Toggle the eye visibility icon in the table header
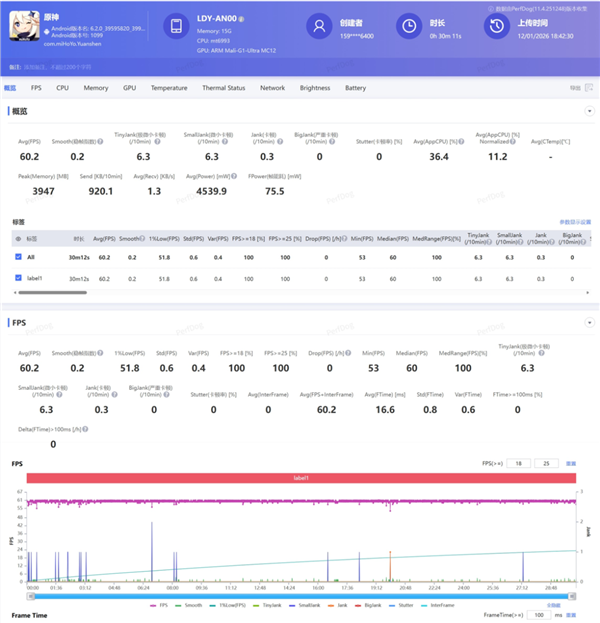Viewport: 600px width, 623px height. [x=18, y=239]
